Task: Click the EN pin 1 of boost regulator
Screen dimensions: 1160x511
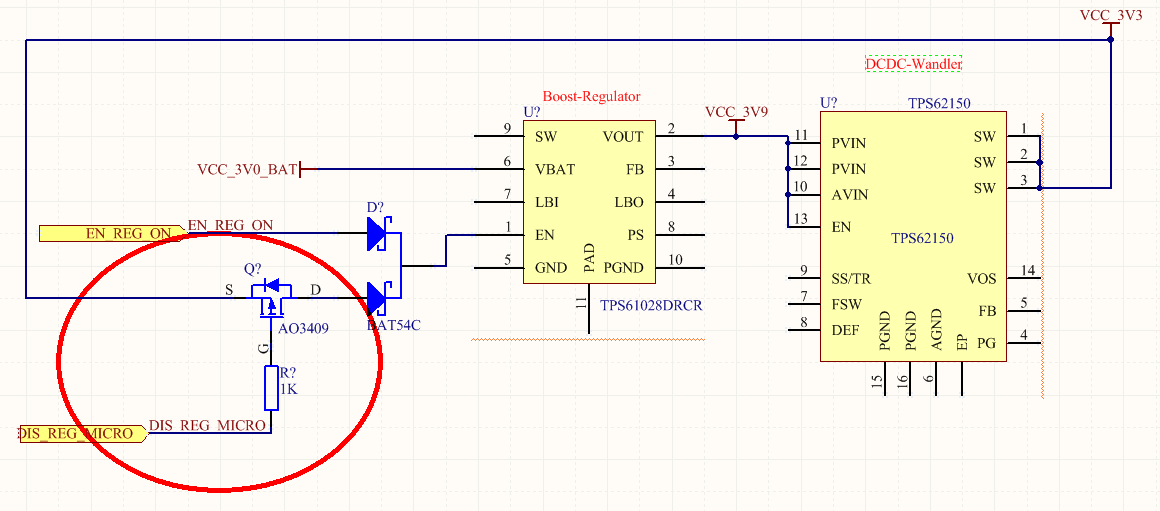Action: (x=499, y=234)
